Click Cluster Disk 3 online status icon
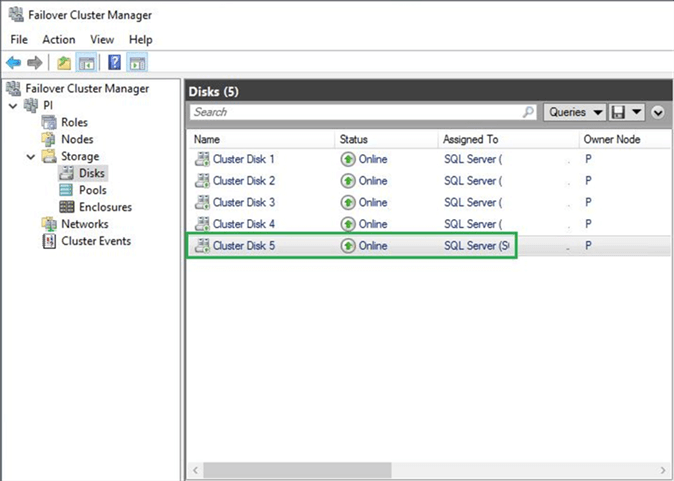The width and height of the screenshot is (674, 481). [348, 203]
